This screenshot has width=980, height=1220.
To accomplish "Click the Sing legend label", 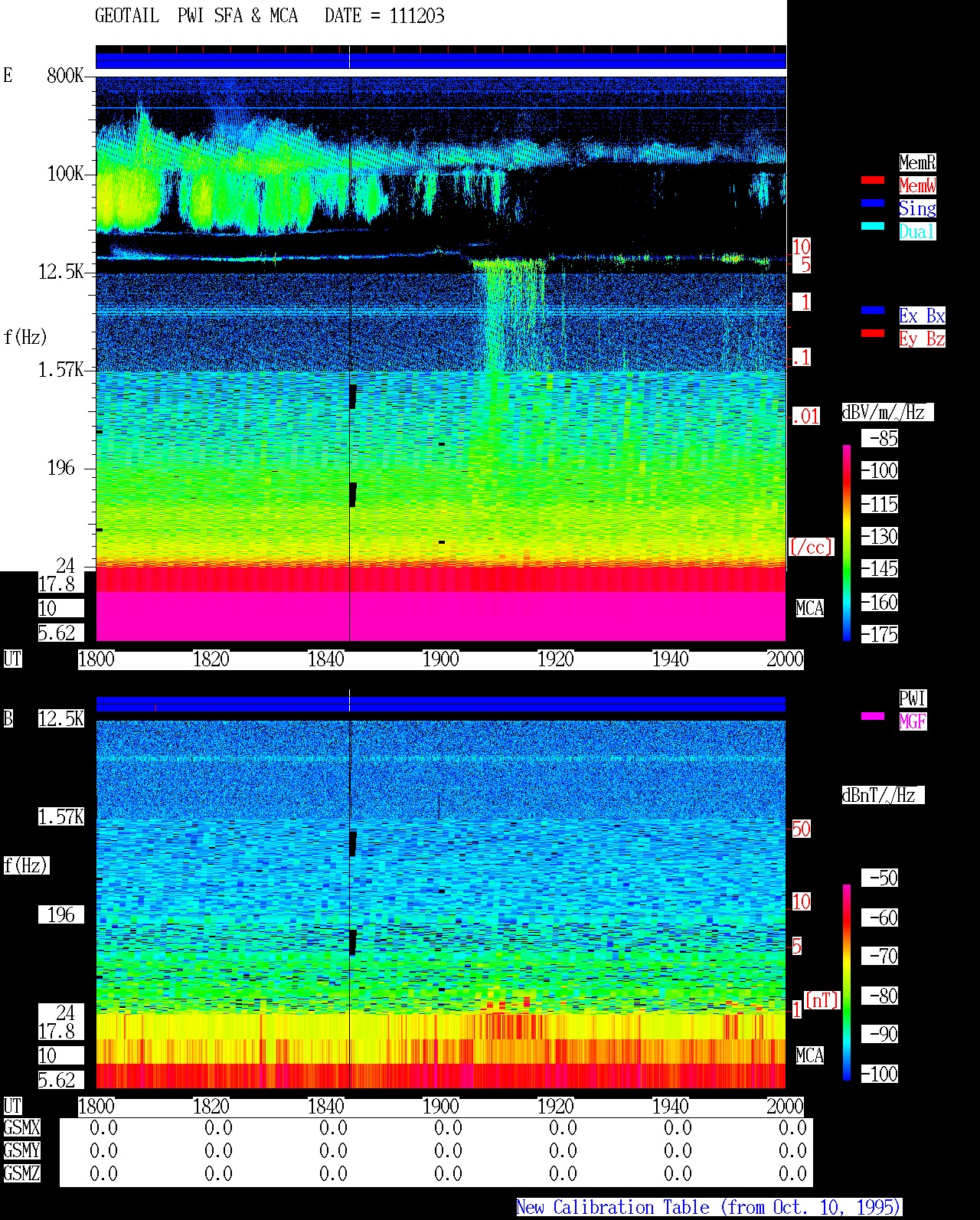I will coord(917,208).
